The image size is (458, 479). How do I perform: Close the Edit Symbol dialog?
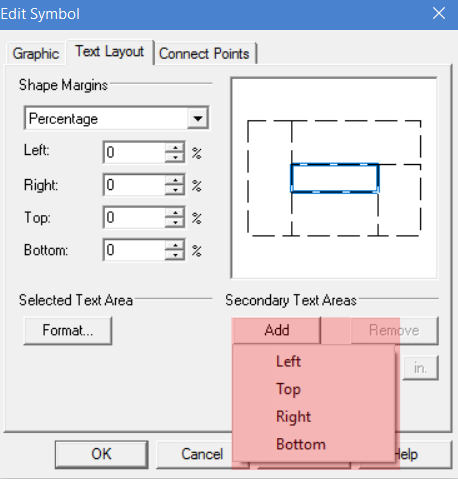click(439, 14)
